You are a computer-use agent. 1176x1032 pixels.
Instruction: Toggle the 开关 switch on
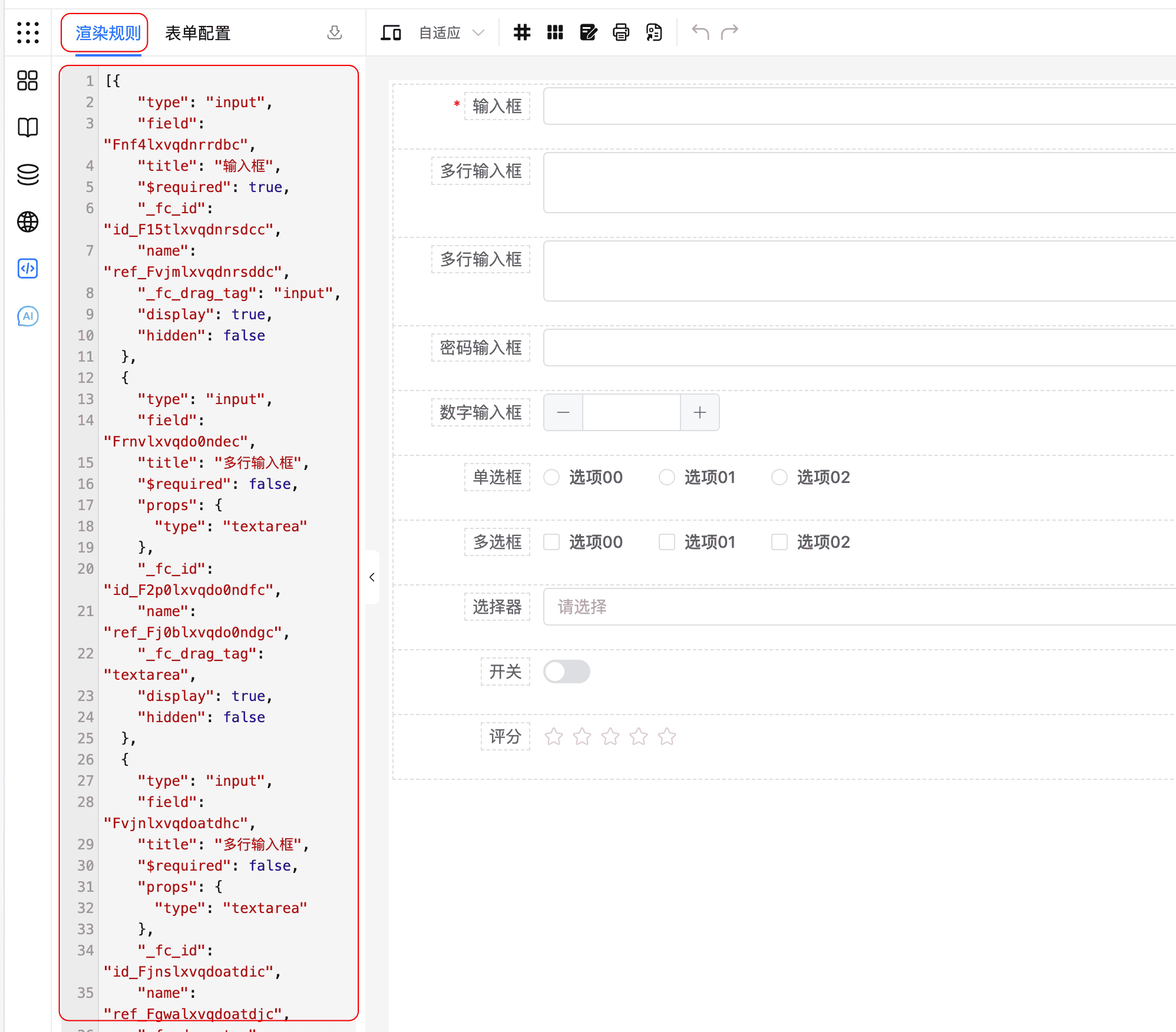pyautogui.click(x=566, y=672)
